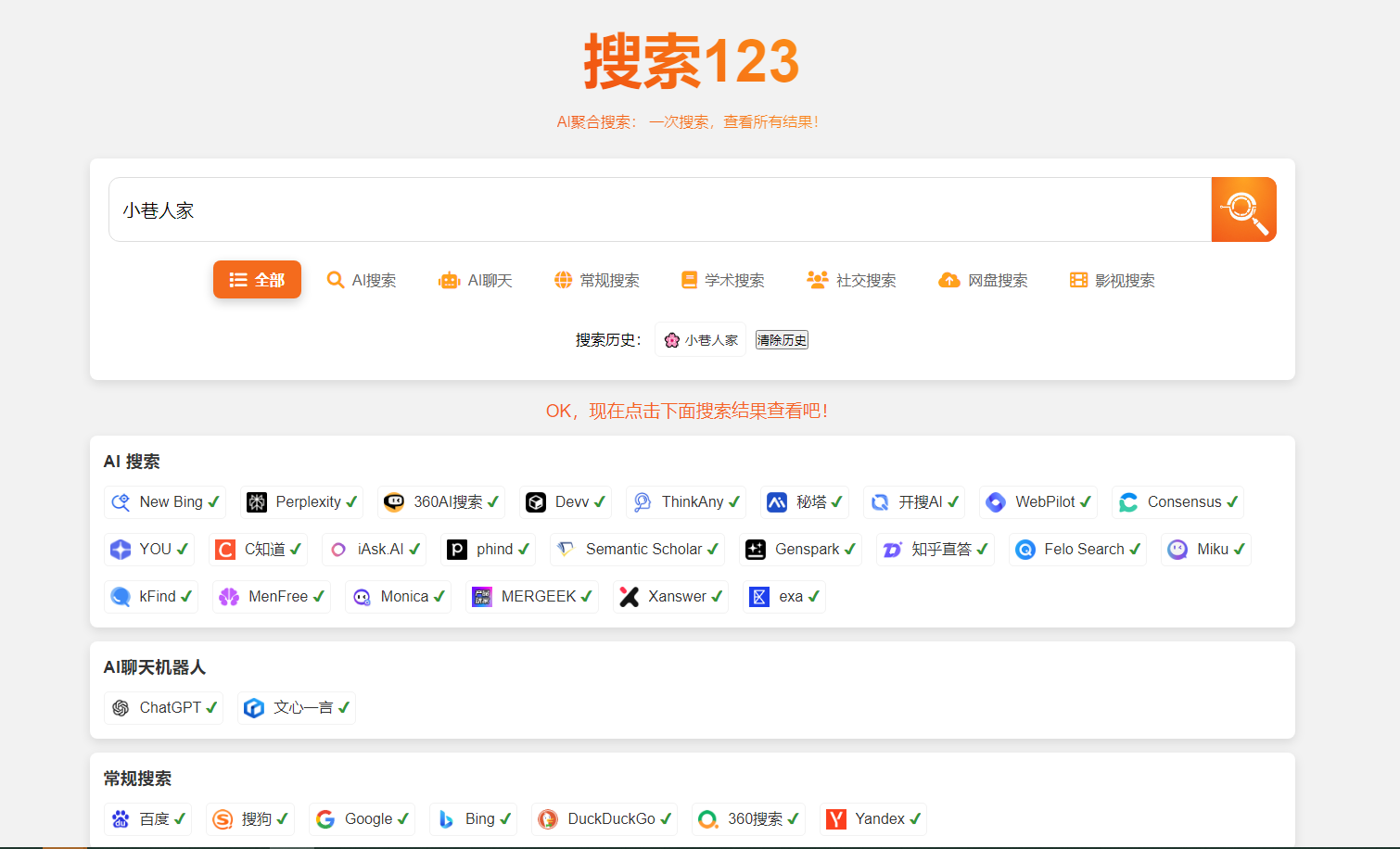Click the MenFree purple icon
Screen dimensions: 1400x849
tap(229, 597)
